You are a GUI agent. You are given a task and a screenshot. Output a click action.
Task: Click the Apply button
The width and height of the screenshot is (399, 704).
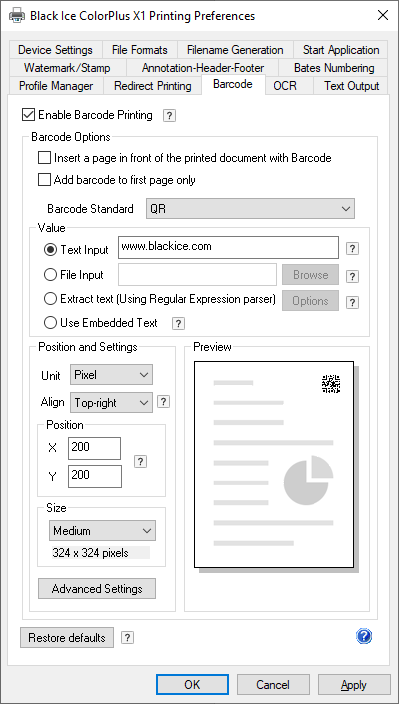[354, 685]
